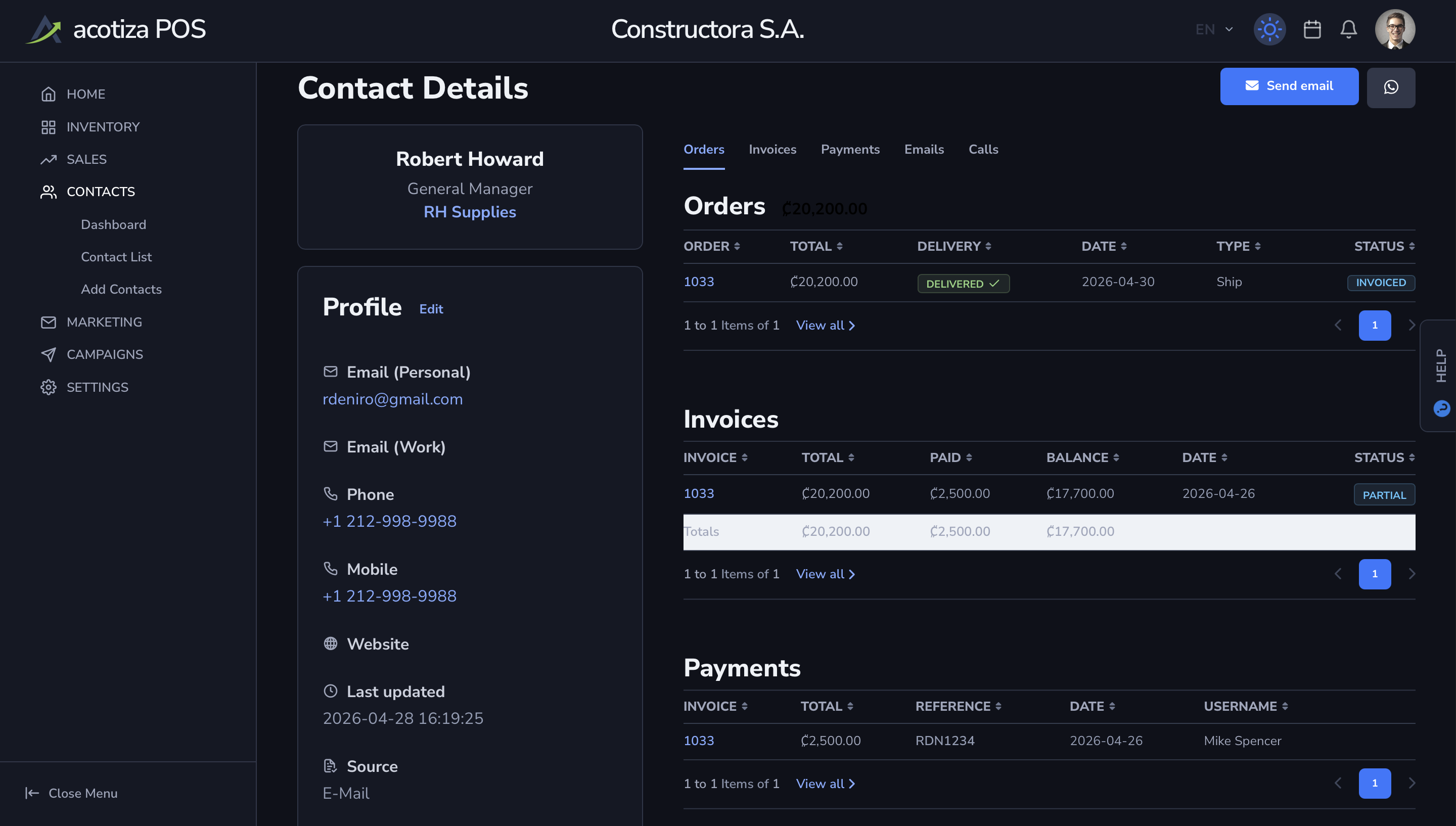Screen dimensions: 1456x826
Task: Sort orders by DATE column
Action: (1104, 246)
